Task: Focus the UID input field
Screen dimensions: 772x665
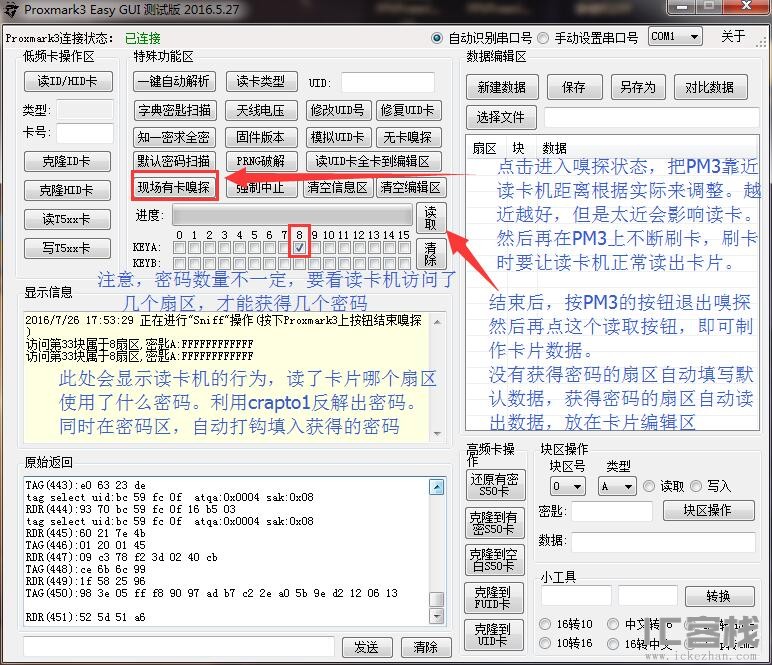Action: click(388, 82)
